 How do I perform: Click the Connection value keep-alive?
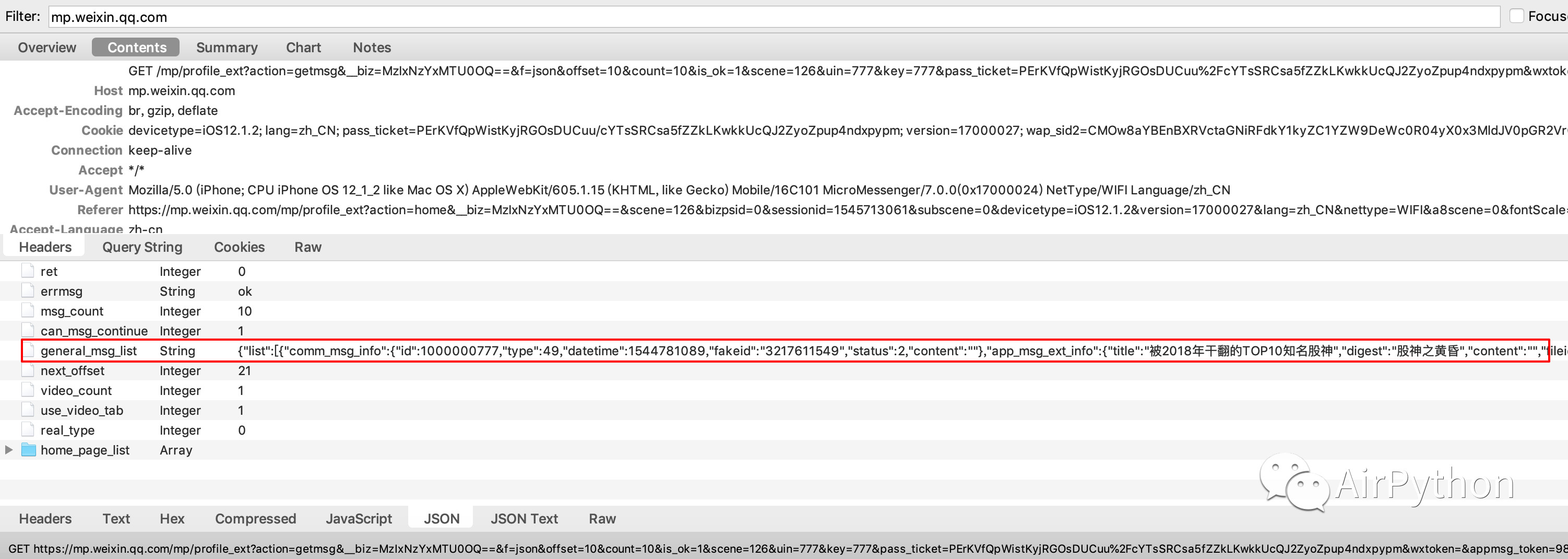click(x=160, y=150)
